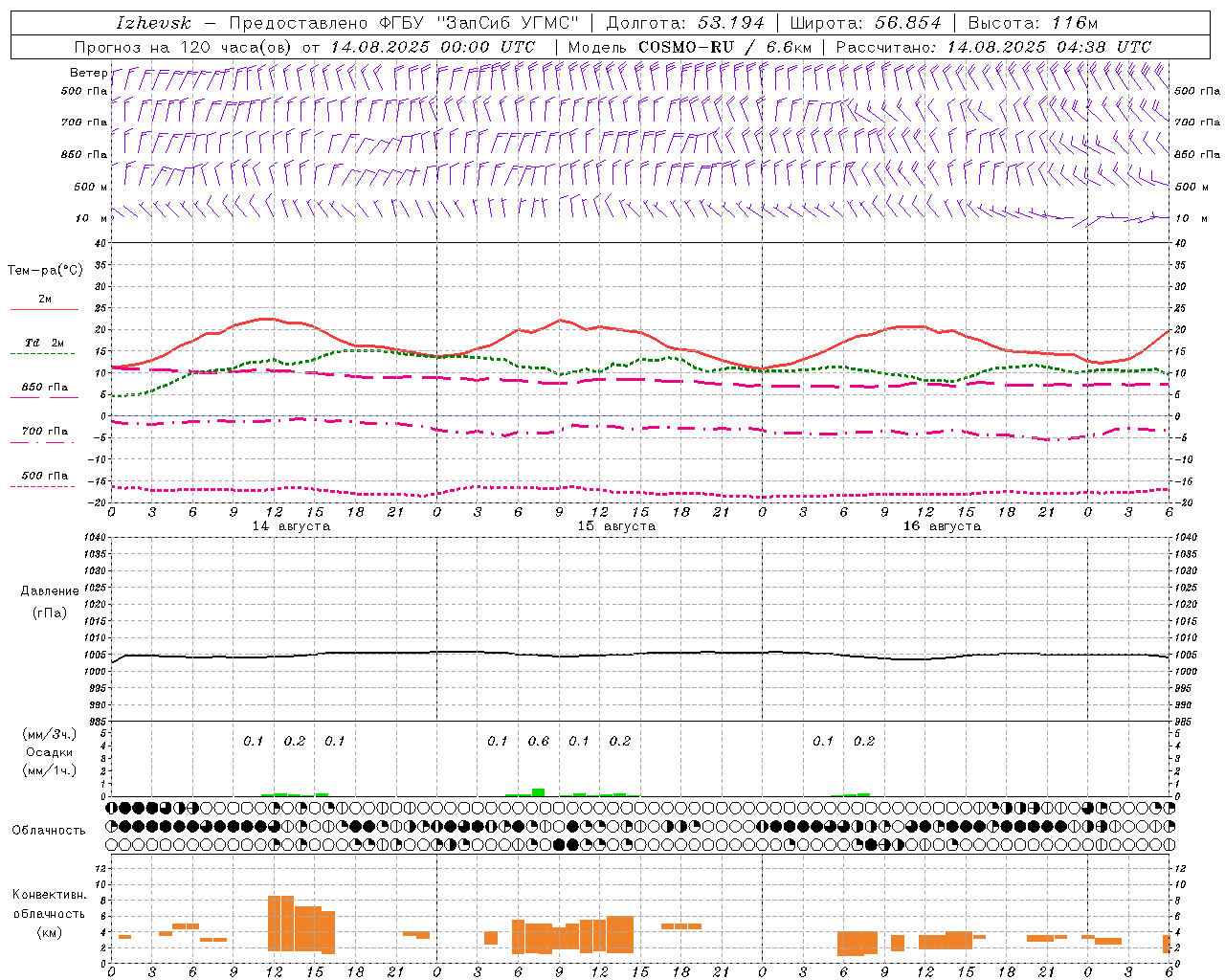Click the "Долгота: 53.194" longitude value

[x=685, y=23]
